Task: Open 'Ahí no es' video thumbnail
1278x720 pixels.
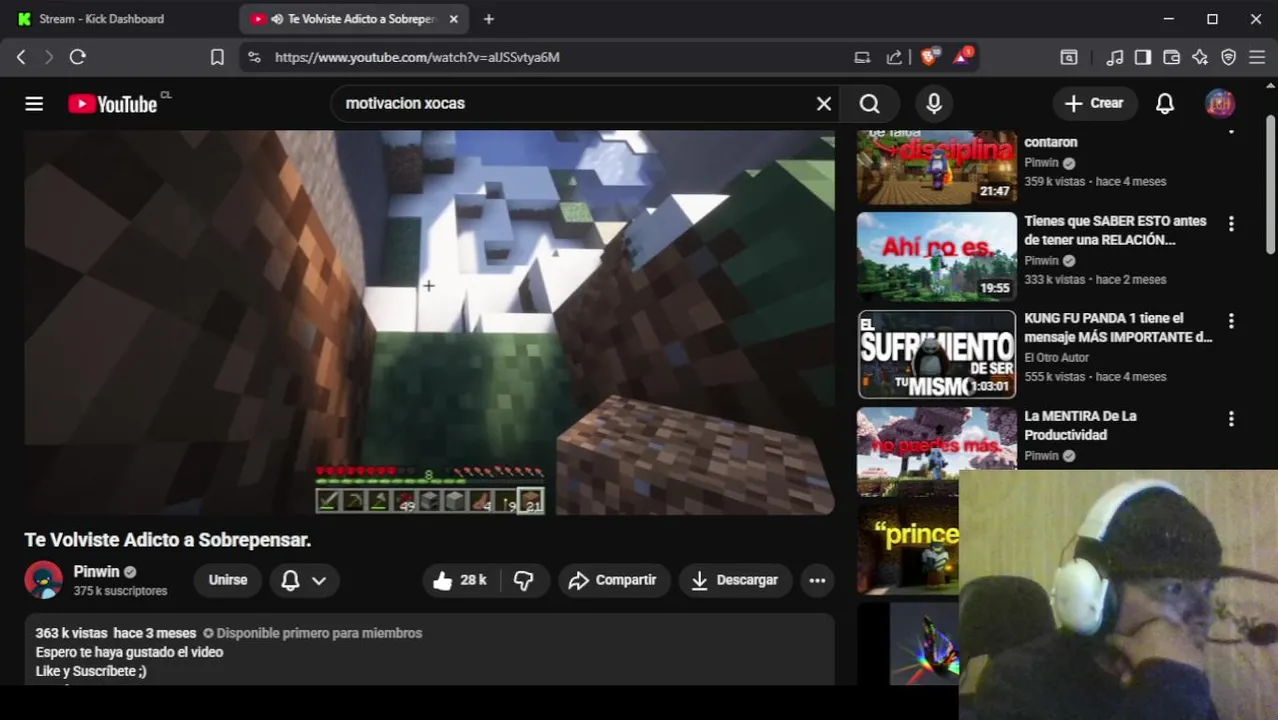Action: pos(936,256)
